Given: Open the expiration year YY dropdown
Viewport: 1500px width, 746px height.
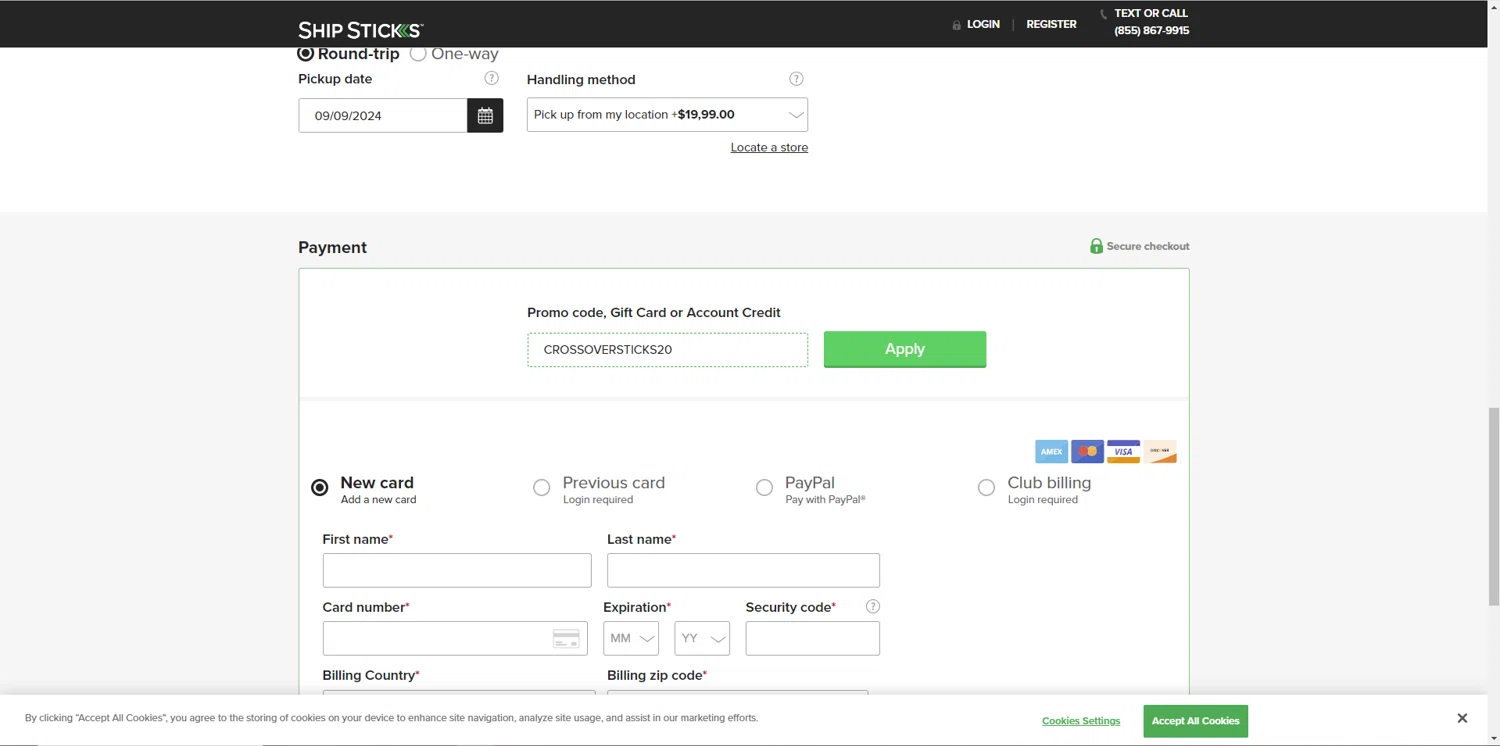Looking at the screenshot, I should pos(702,639).
